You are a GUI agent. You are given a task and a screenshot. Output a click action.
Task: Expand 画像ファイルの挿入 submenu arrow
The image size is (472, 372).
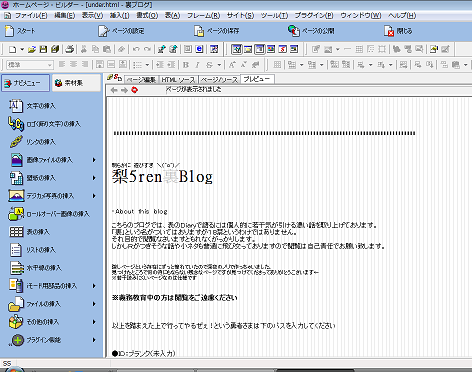pyautogui.click(x=94, y=160)
